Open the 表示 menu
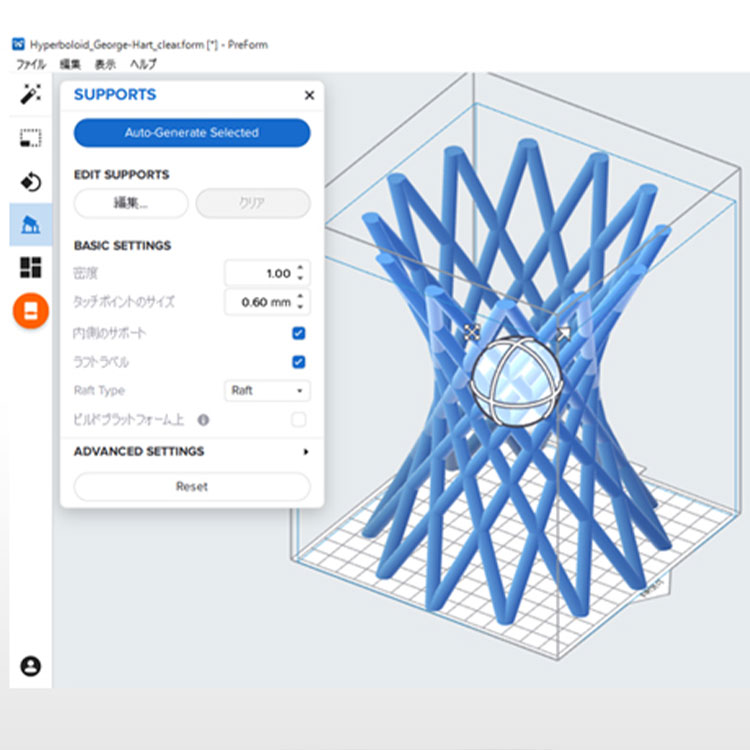The height and width of the screenshot is (750, 750). click(105, 64)
